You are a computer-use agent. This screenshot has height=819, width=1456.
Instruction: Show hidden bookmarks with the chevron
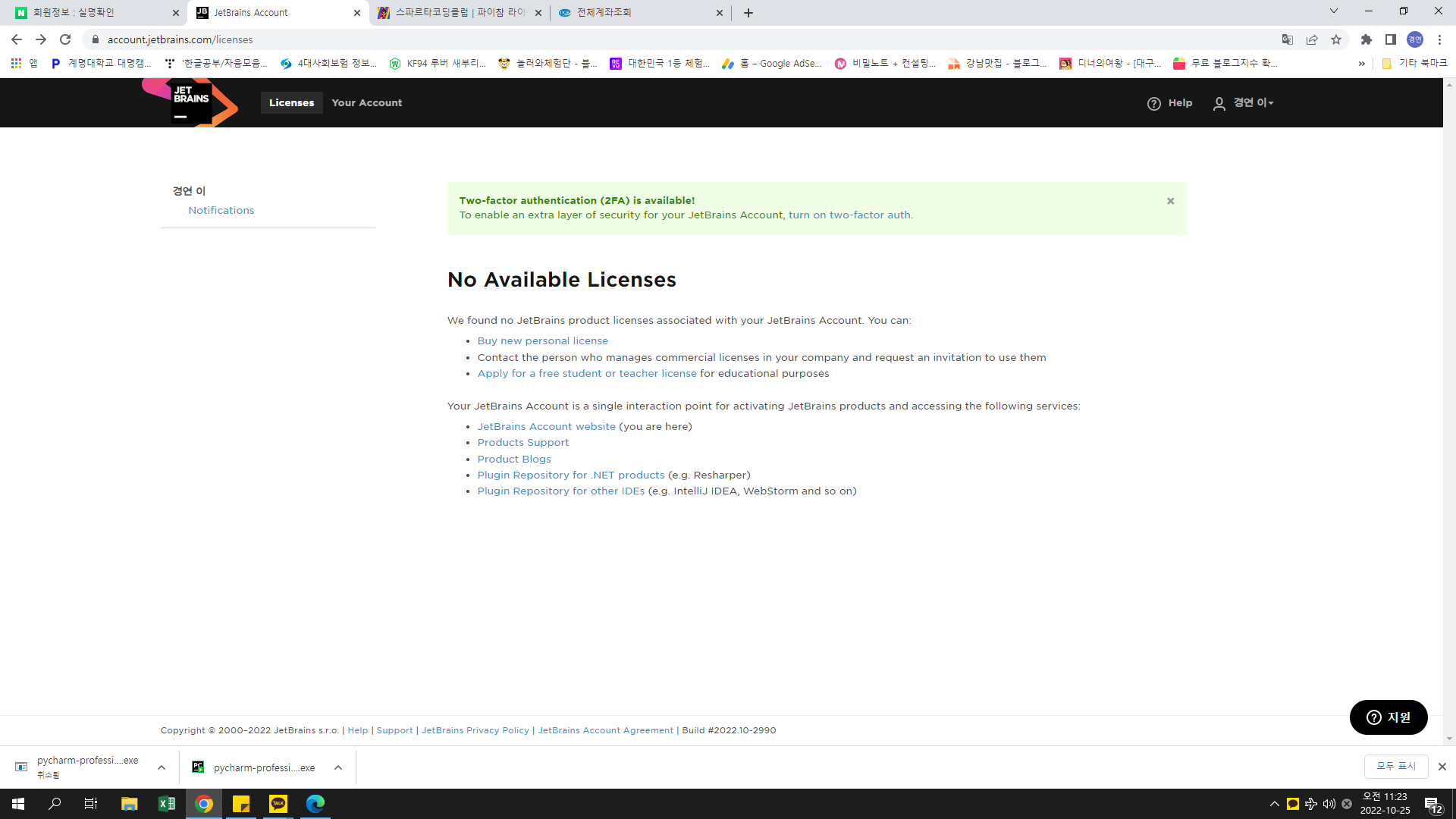1362,64
